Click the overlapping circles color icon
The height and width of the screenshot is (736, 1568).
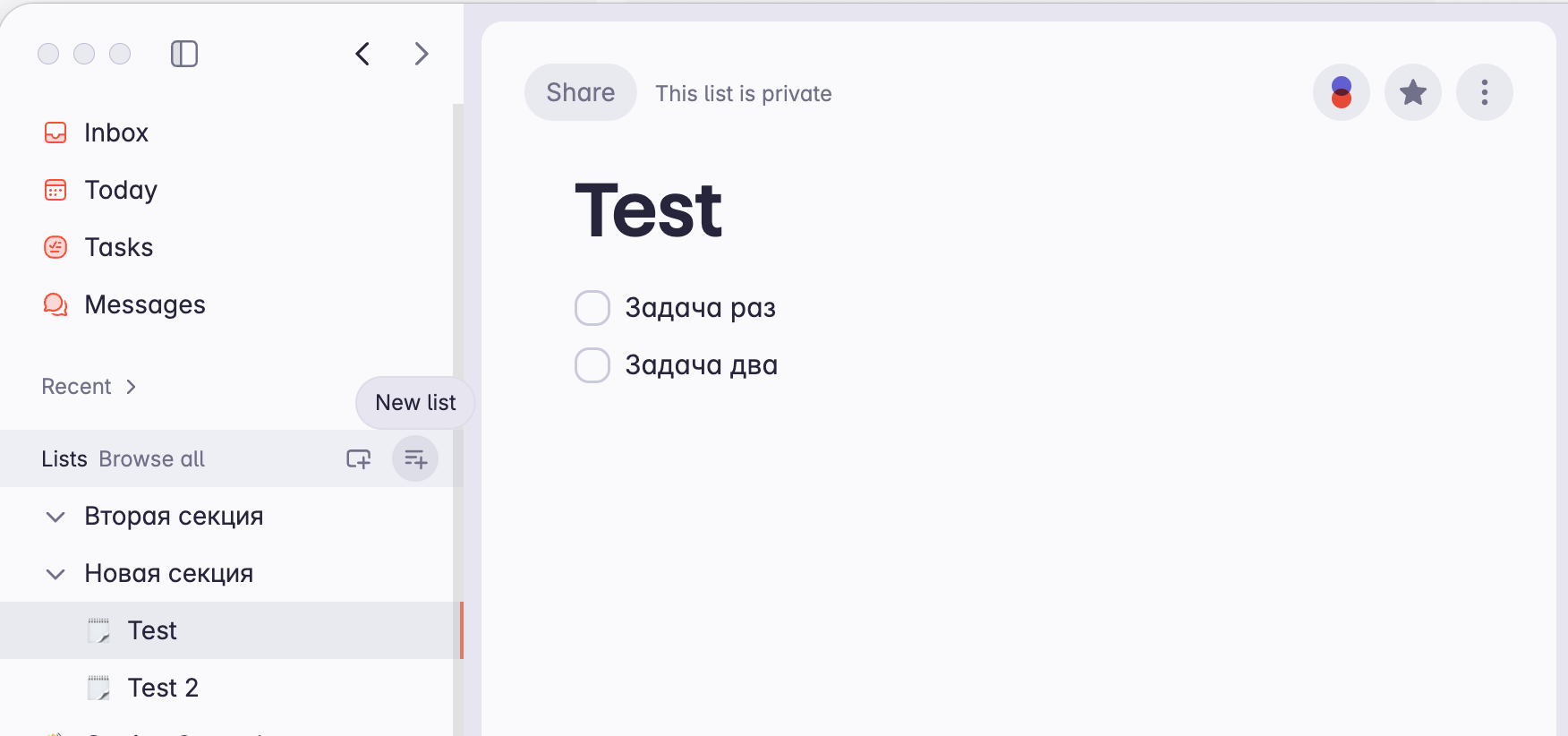[x=1341, y=92]
